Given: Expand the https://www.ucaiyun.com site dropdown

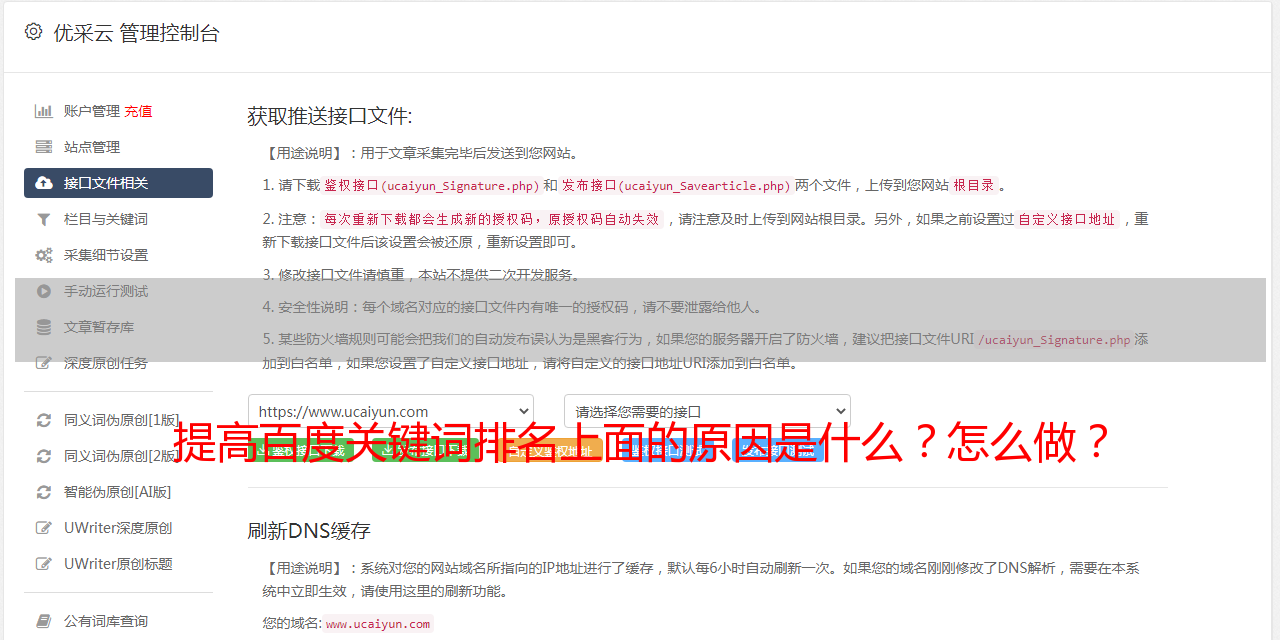Looking at the screenshot, I should [x=391, y=411].
